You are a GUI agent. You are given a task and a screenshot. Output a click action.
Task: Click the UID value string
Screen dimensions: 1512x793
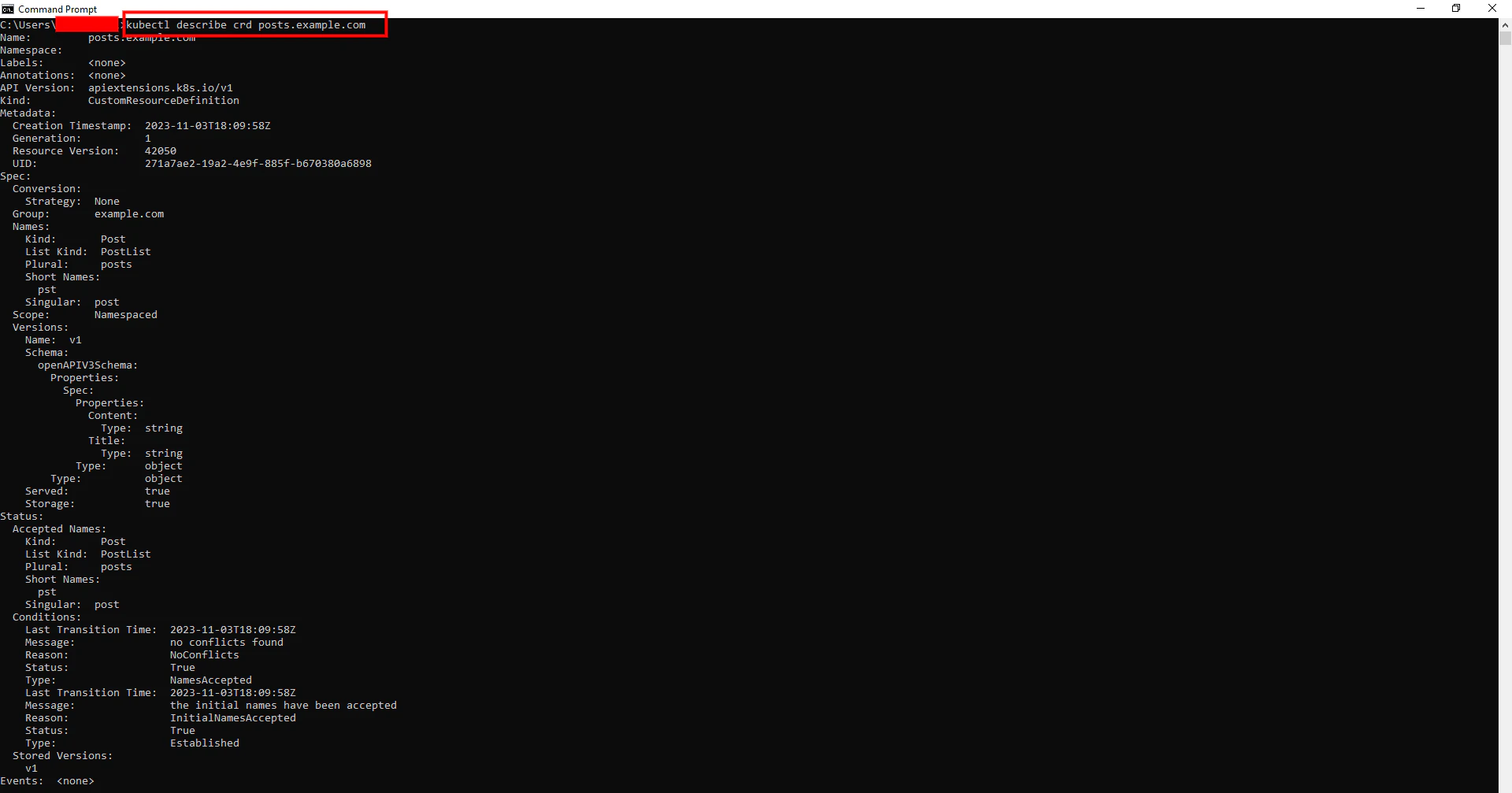pos(258,164)
